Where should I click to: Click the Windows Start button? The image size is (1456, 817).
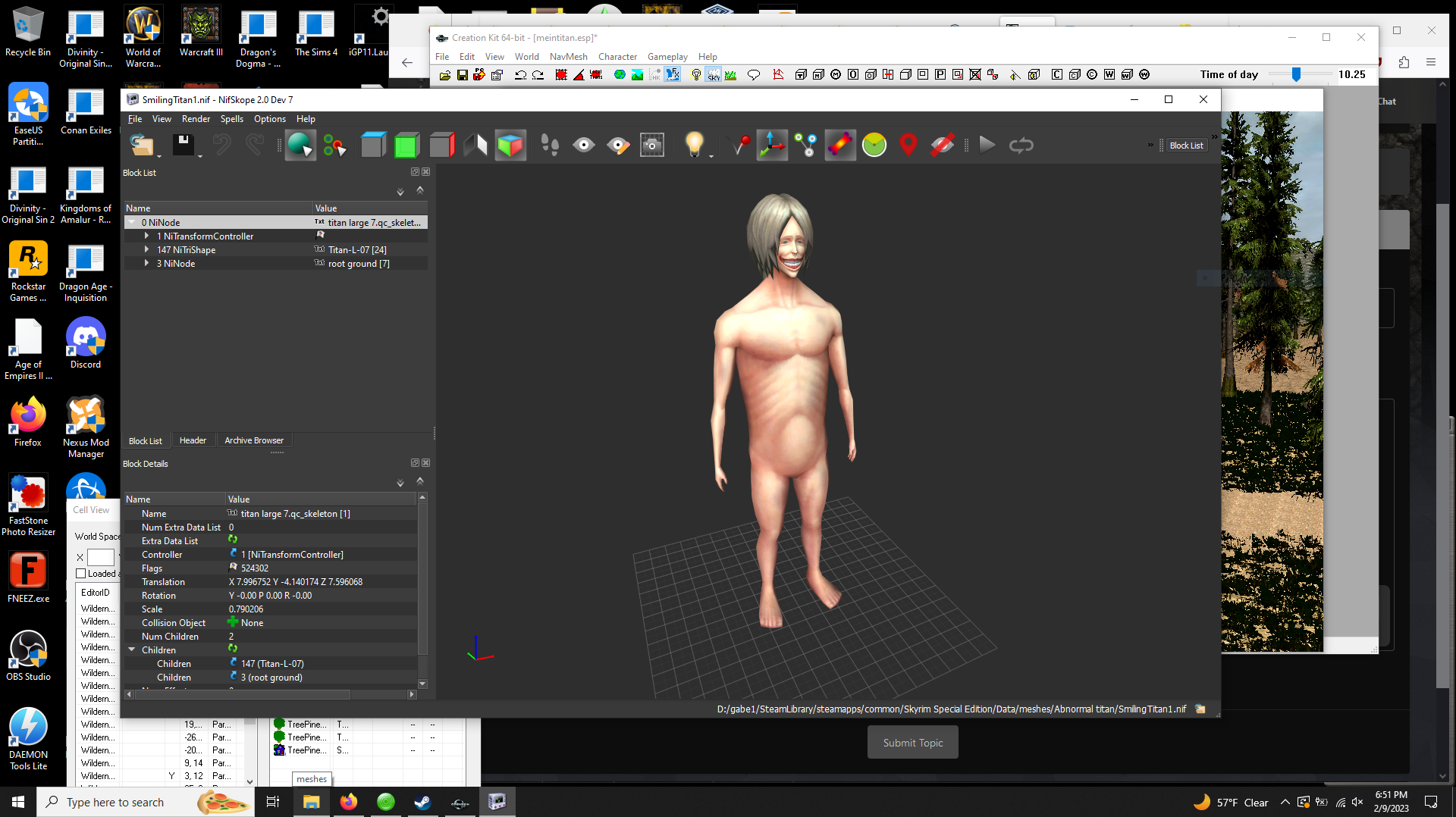click(x=18, y=802)
